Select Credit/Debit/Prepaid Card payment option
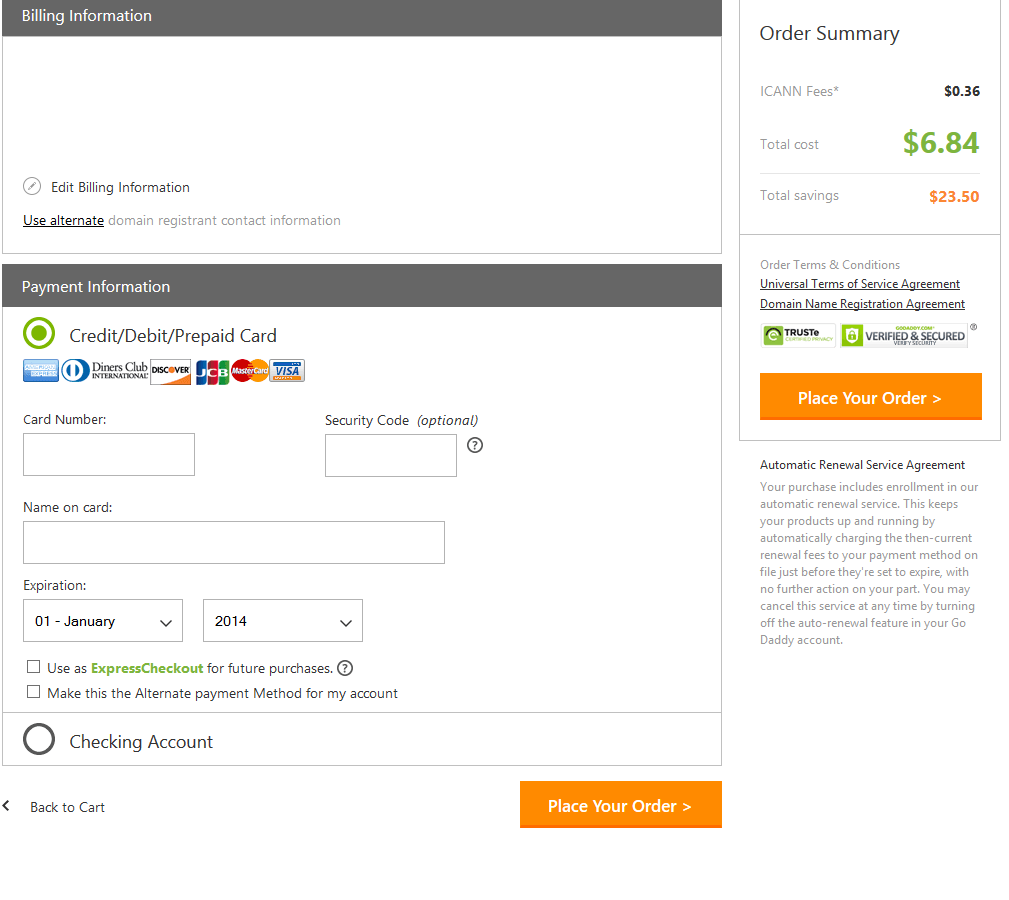The height and width of the screenshot is (900, 1009). 39,335
